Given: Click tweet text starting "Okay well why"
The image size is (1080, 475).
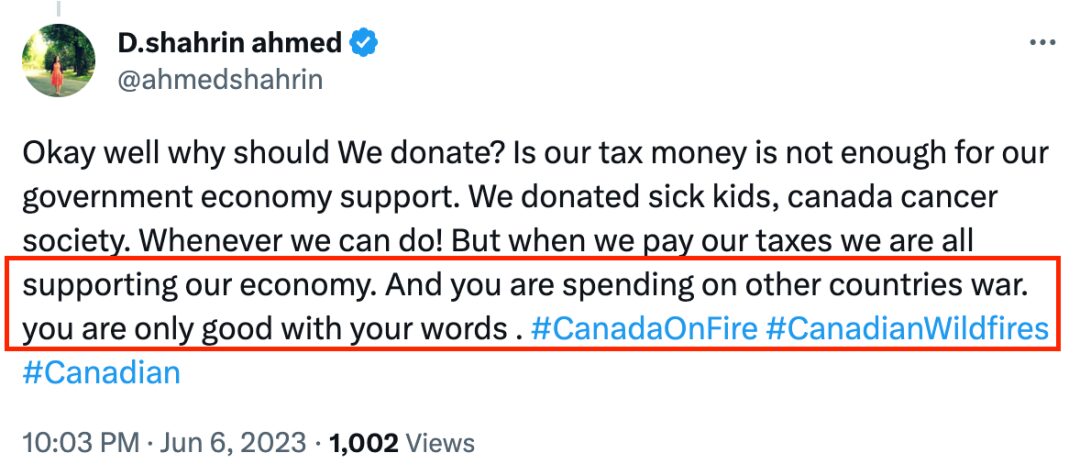Looking at the screenshot, I should tap(534, 241).
